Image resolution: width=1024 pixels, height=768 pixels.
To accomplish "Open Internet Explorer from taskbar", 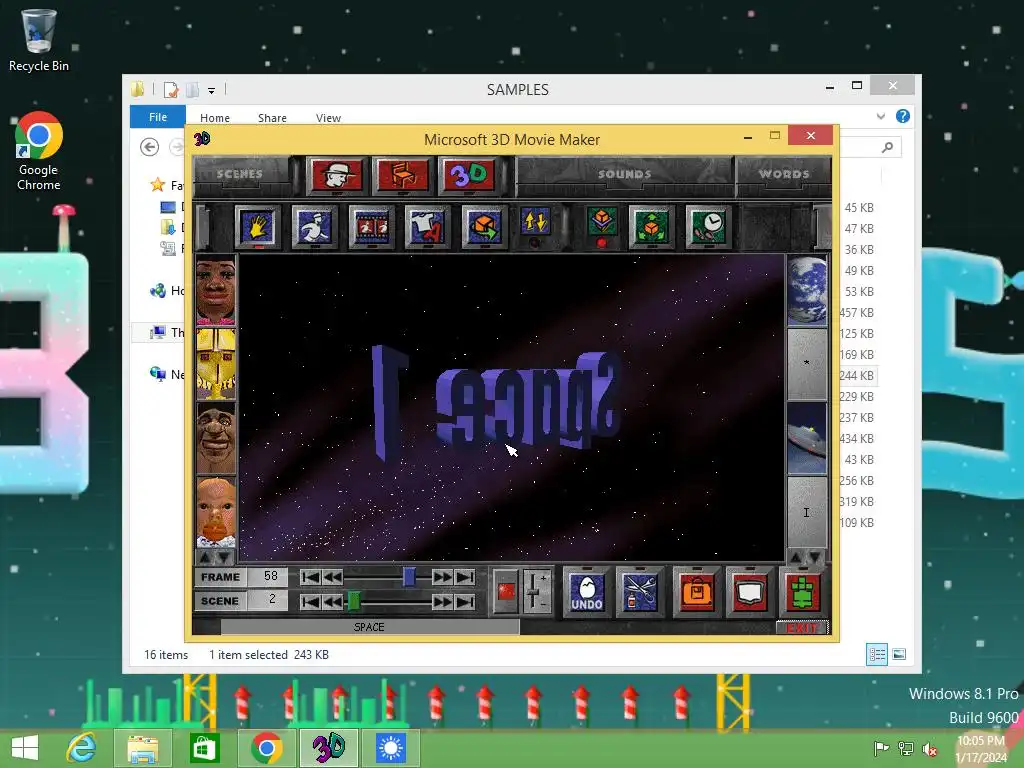I will click(82, 748).
